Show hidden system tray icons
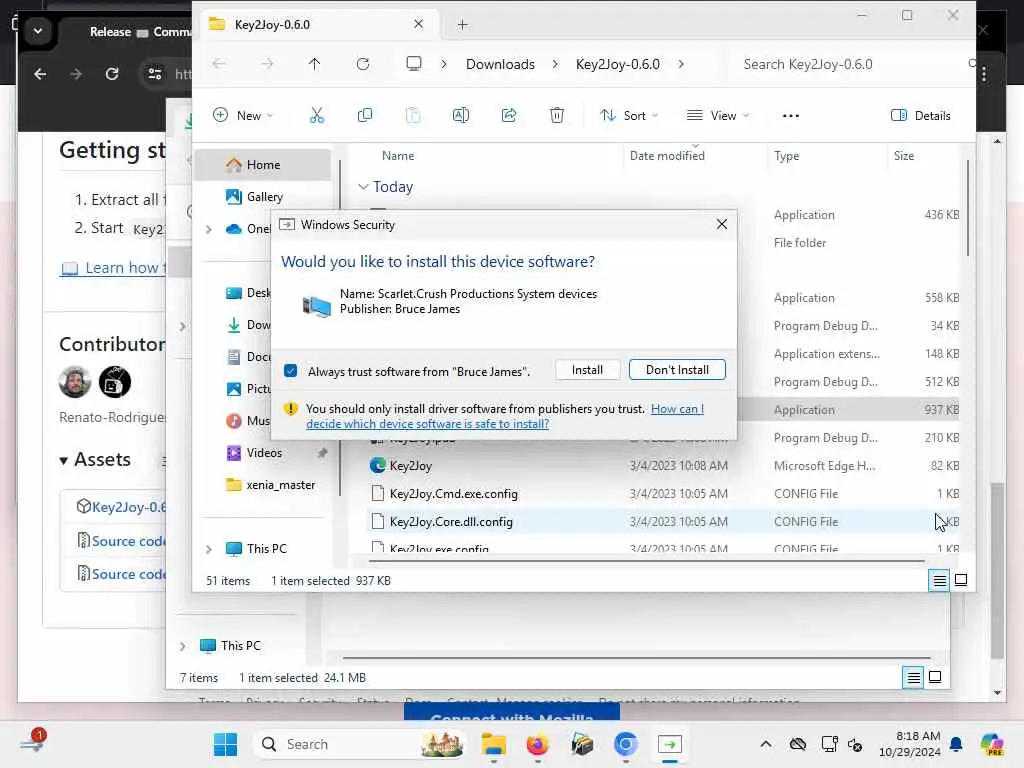Screen dimensions: 1024x768 tap(765, 744)
